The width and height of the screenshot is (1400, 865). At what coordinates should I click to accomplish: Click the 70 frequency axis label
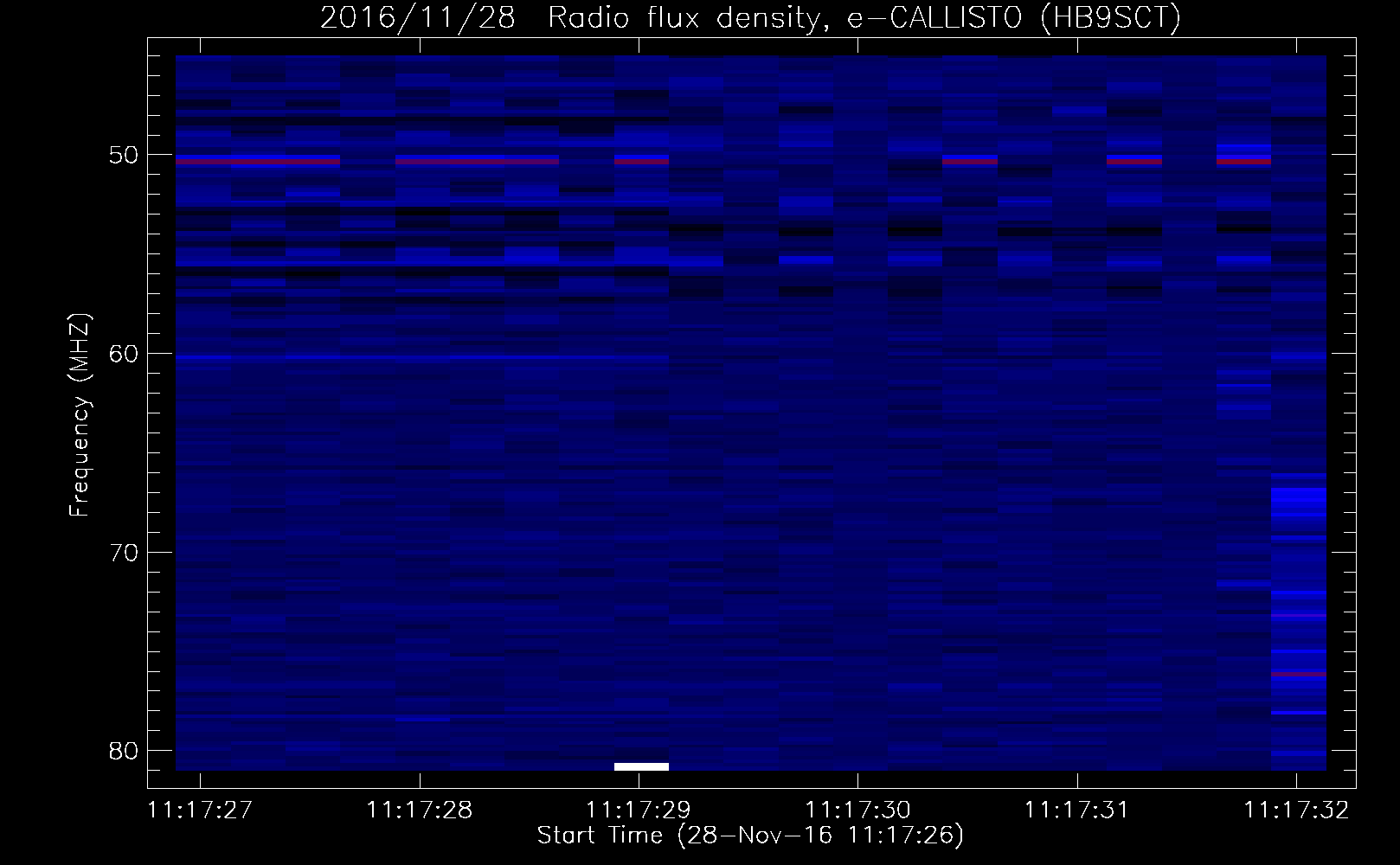pos(125,553)
